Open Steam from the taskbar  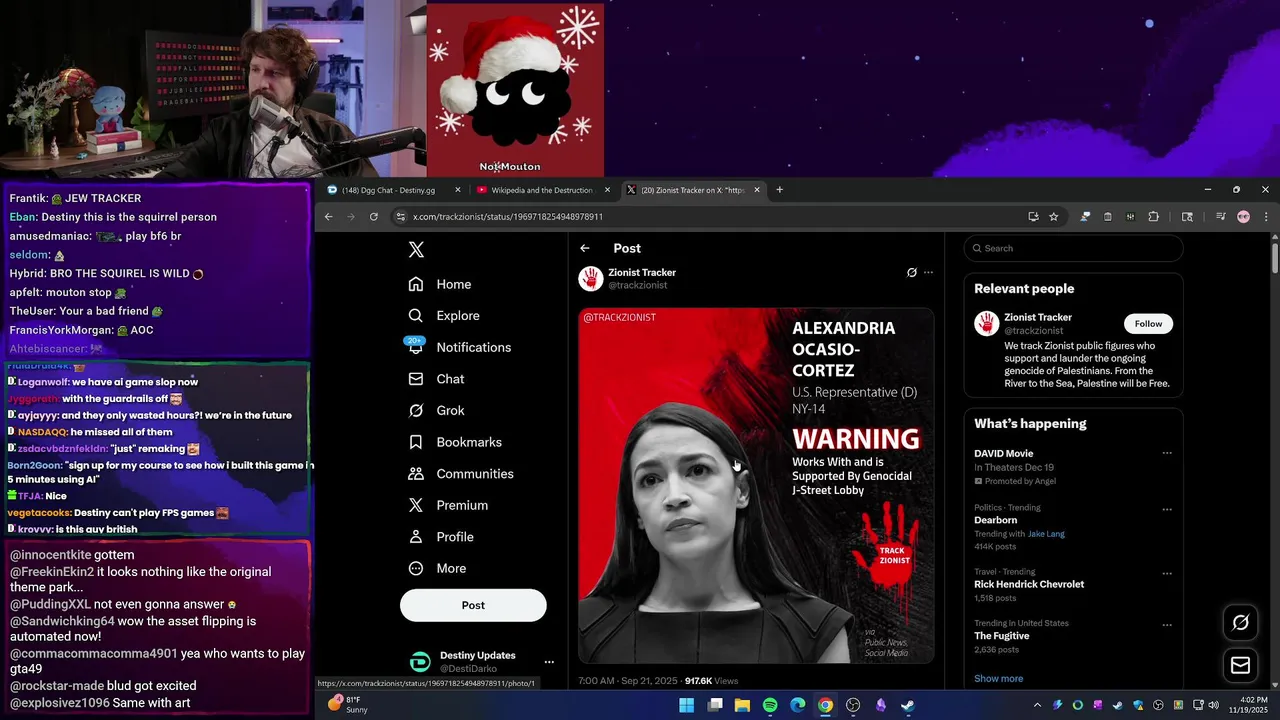(x=908, y=705)
